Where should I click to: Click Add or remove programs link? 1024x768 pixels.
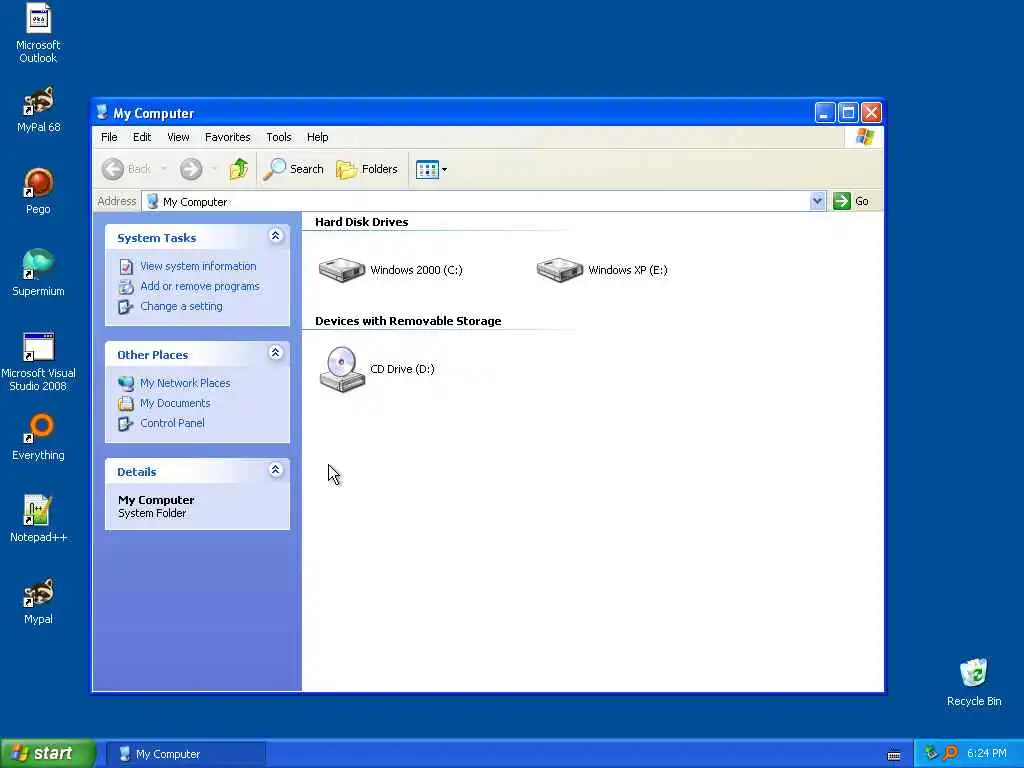[x=200, y=286]
